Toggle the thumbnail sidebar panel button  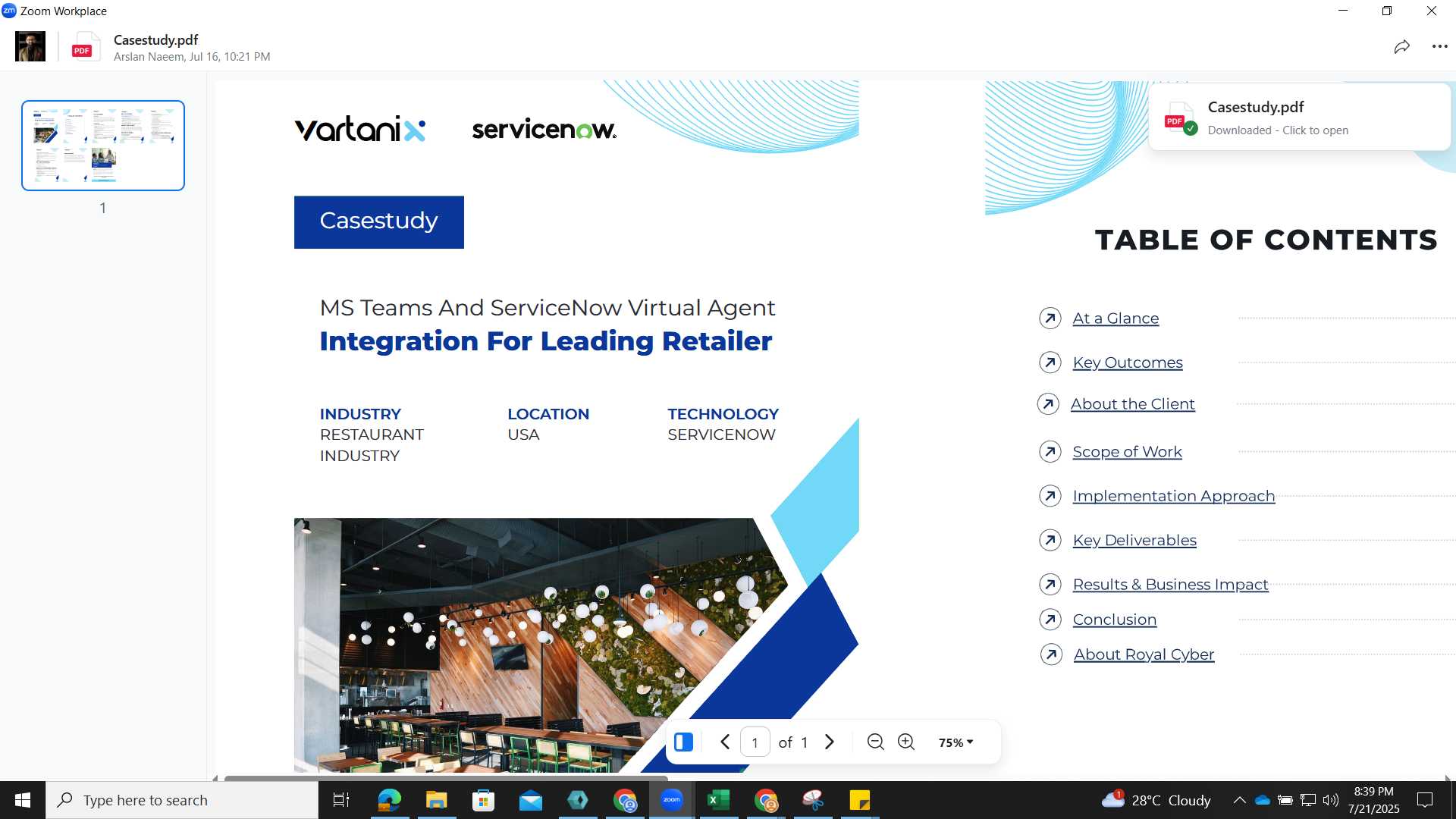click(x=683, y=742)
